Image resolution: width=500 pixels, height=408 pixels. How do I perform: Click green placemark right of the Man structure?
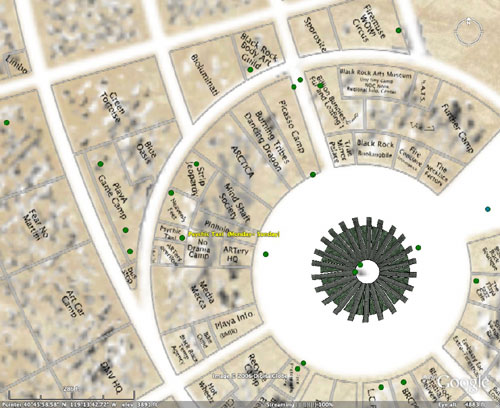click(x=418, y=247)
